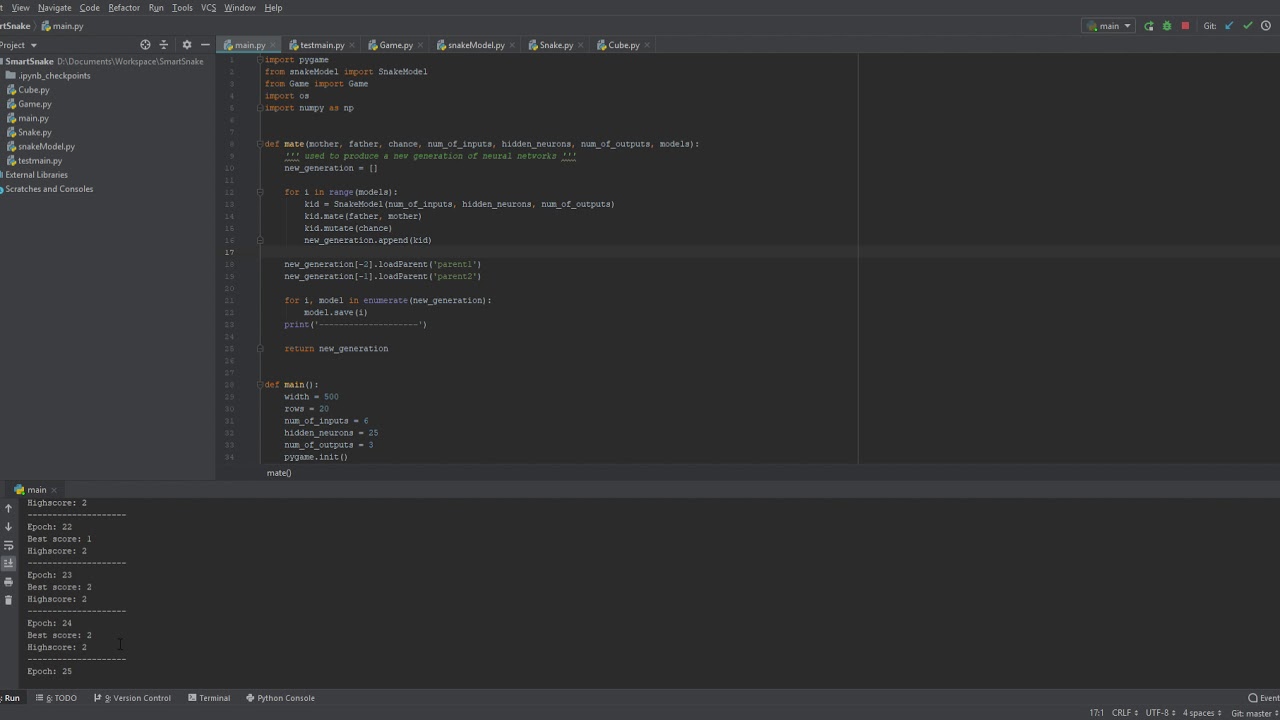The width and height of the screenshot is (1280, 720).
Task: Select Game.py in the Project tree
Action: 35,104
